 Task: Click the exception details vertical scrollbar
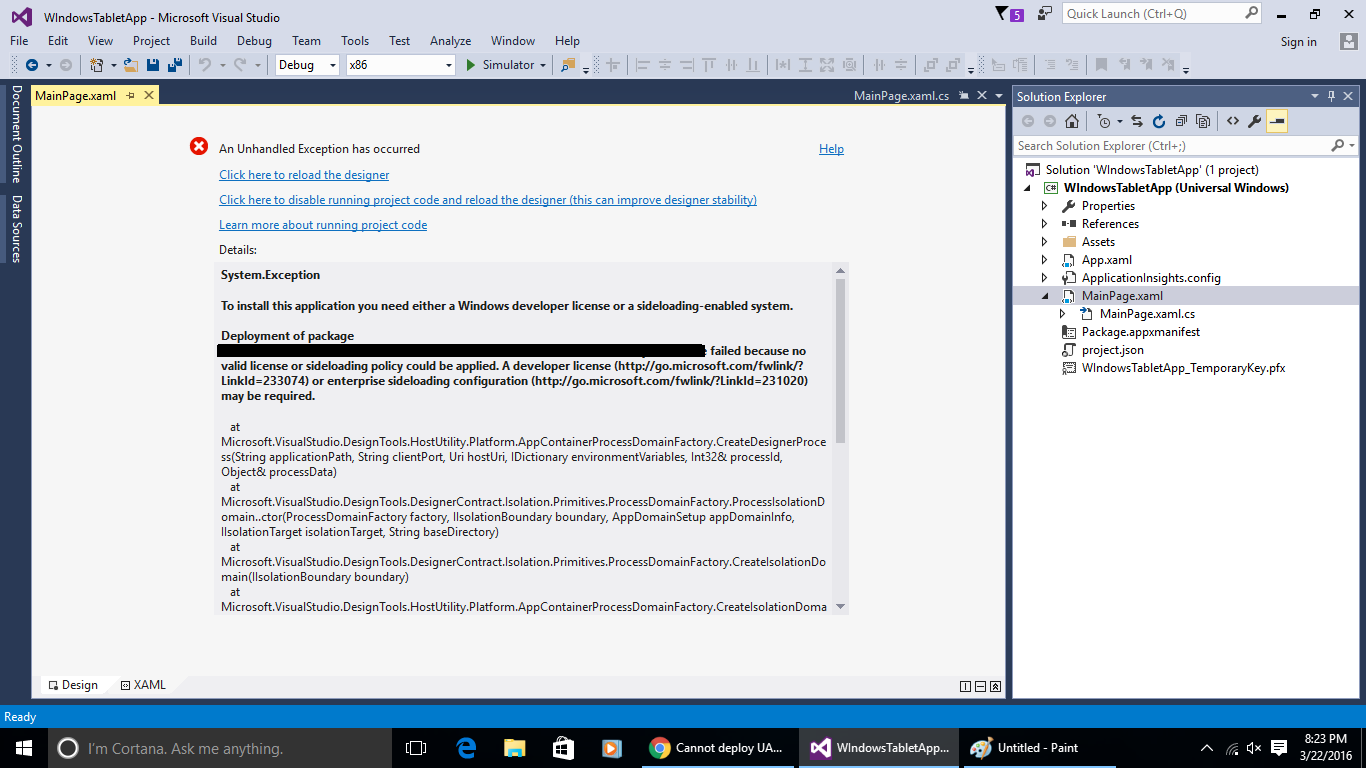pyautogui.click(x=840, y=361)
